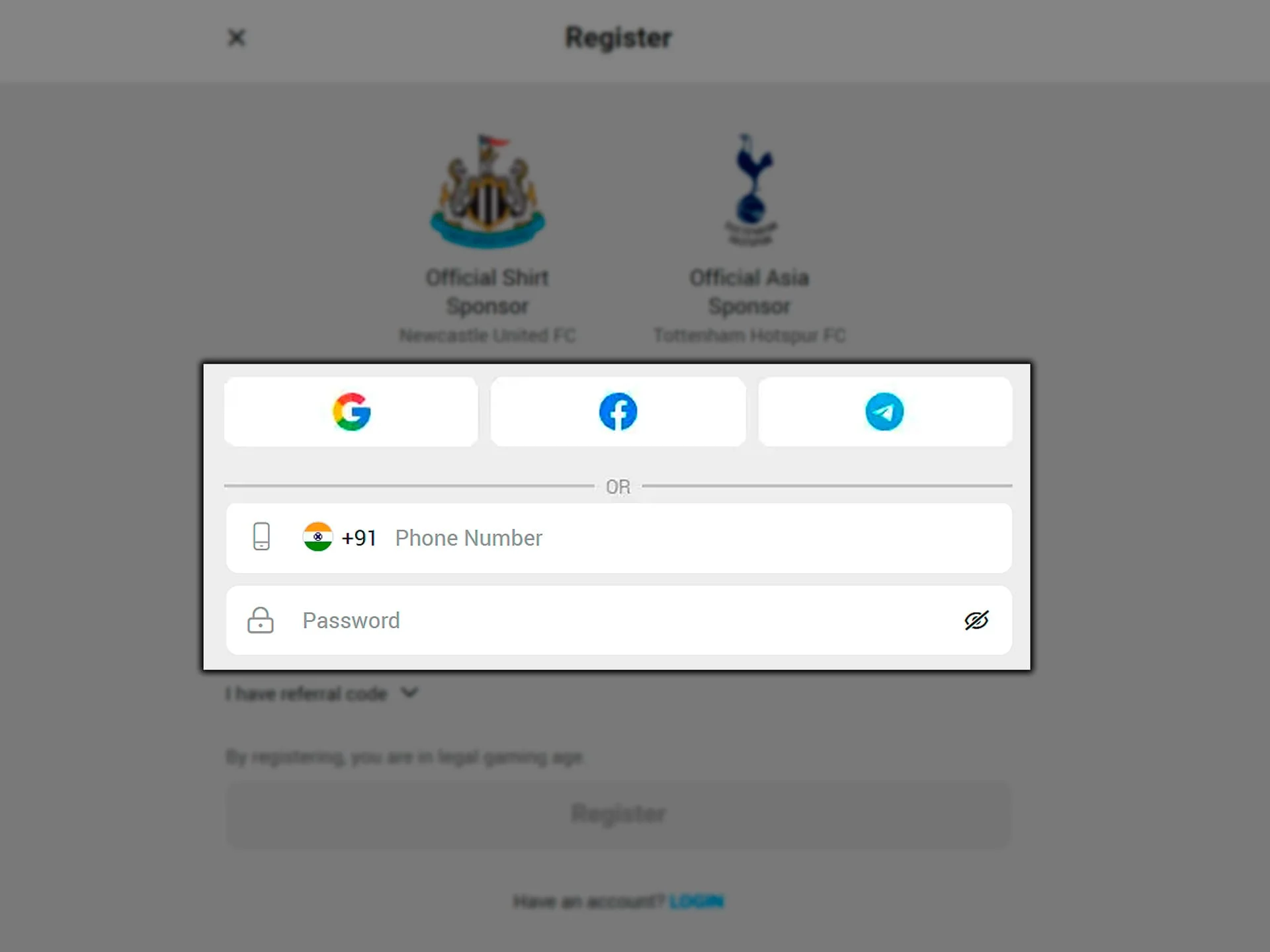This screenshot has width=1270, height=952.
Task: Click the phone number field icon
Action: [262, 538]
